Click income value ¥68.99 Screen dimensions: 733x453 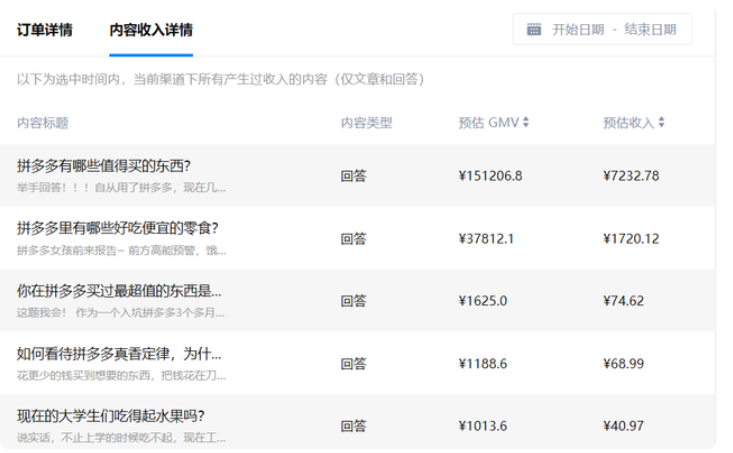(623, 364)
